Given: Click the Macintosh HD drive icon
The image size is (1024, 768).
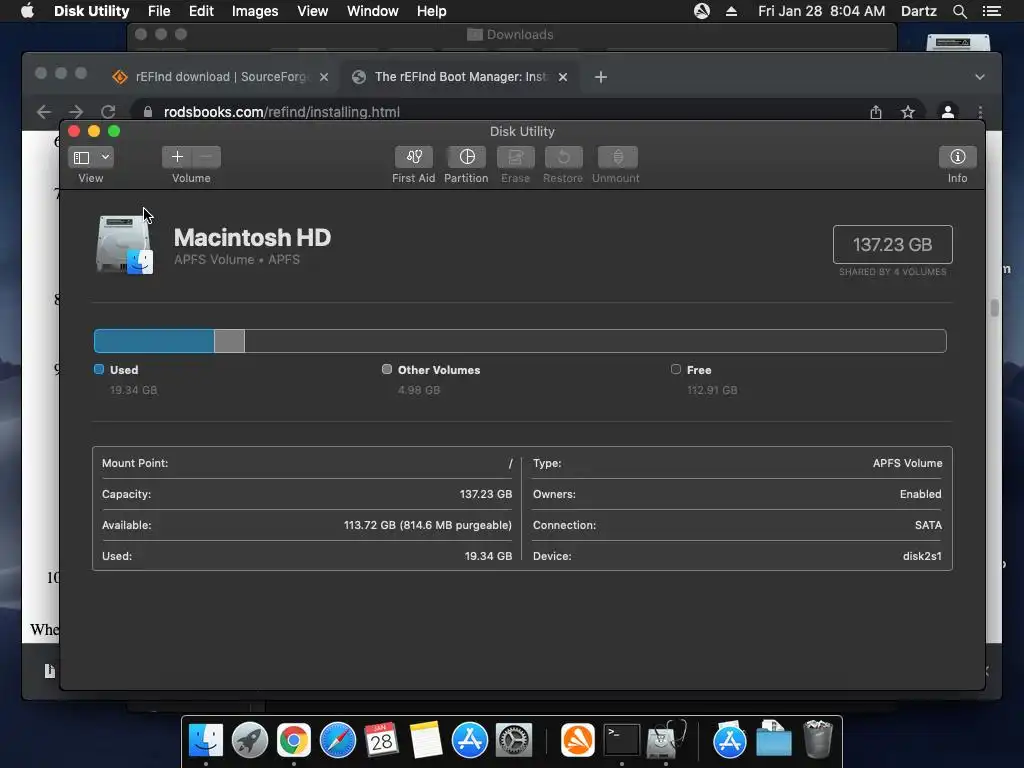Looking at the screenshot, I should tap(124, 245).
